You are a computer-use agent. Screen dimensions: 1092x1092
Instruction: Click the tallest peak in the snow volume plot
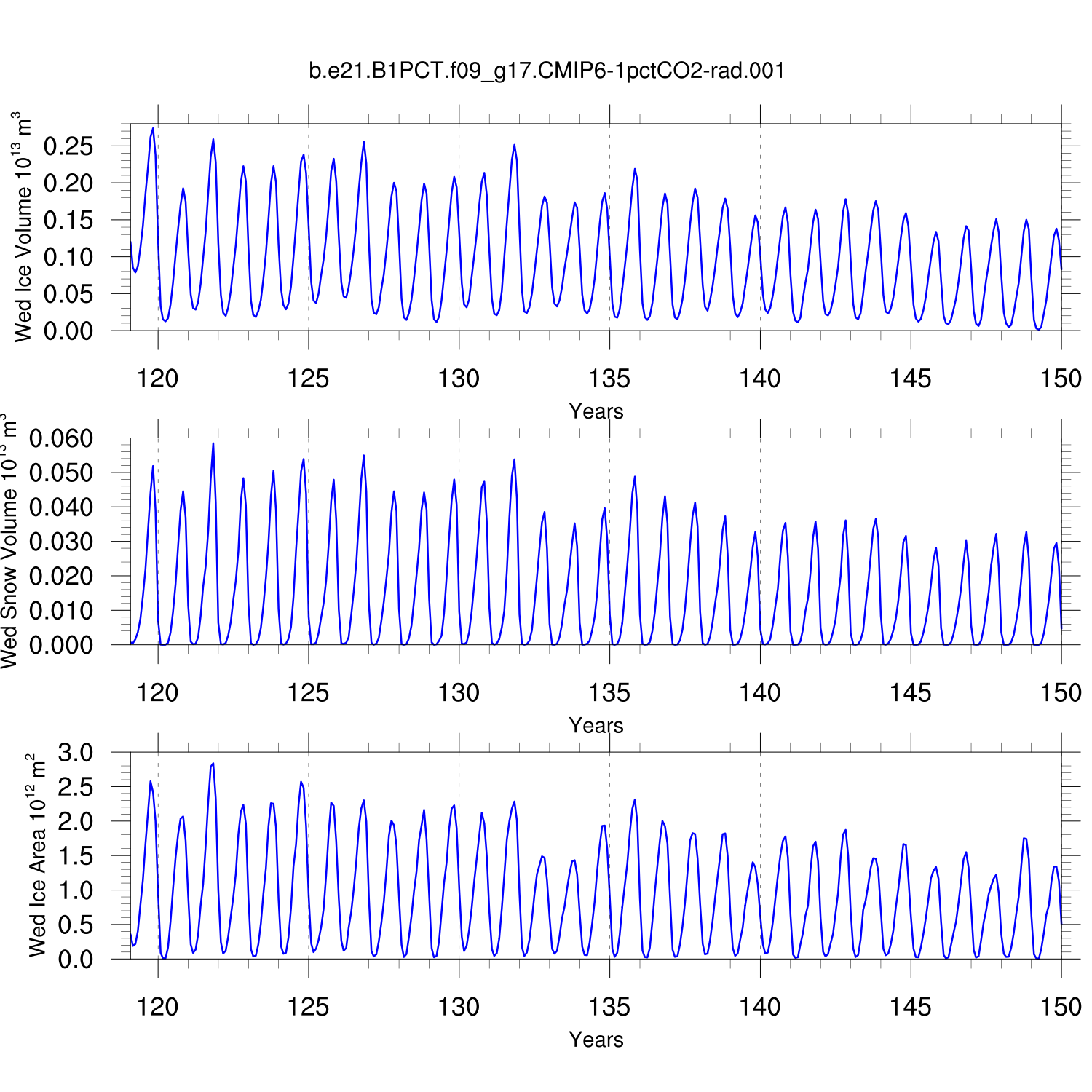(x=213, y=443)
